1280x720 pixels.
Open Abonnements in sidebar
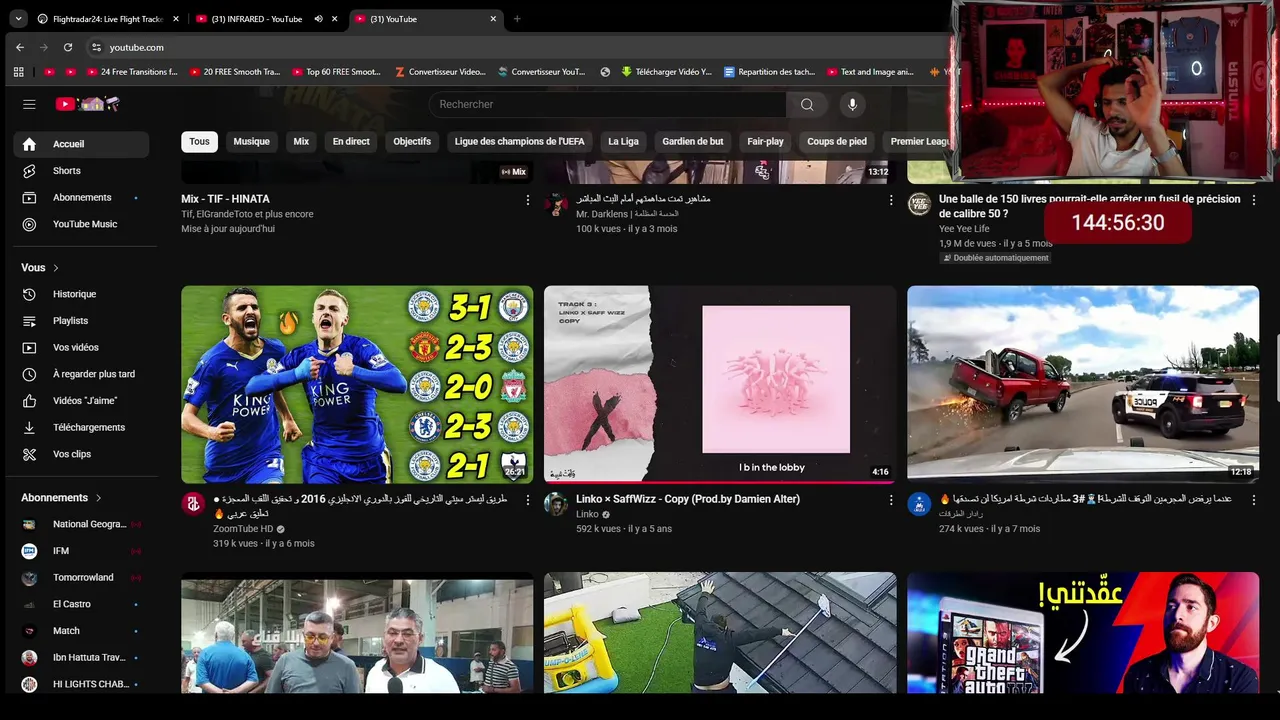81,197
